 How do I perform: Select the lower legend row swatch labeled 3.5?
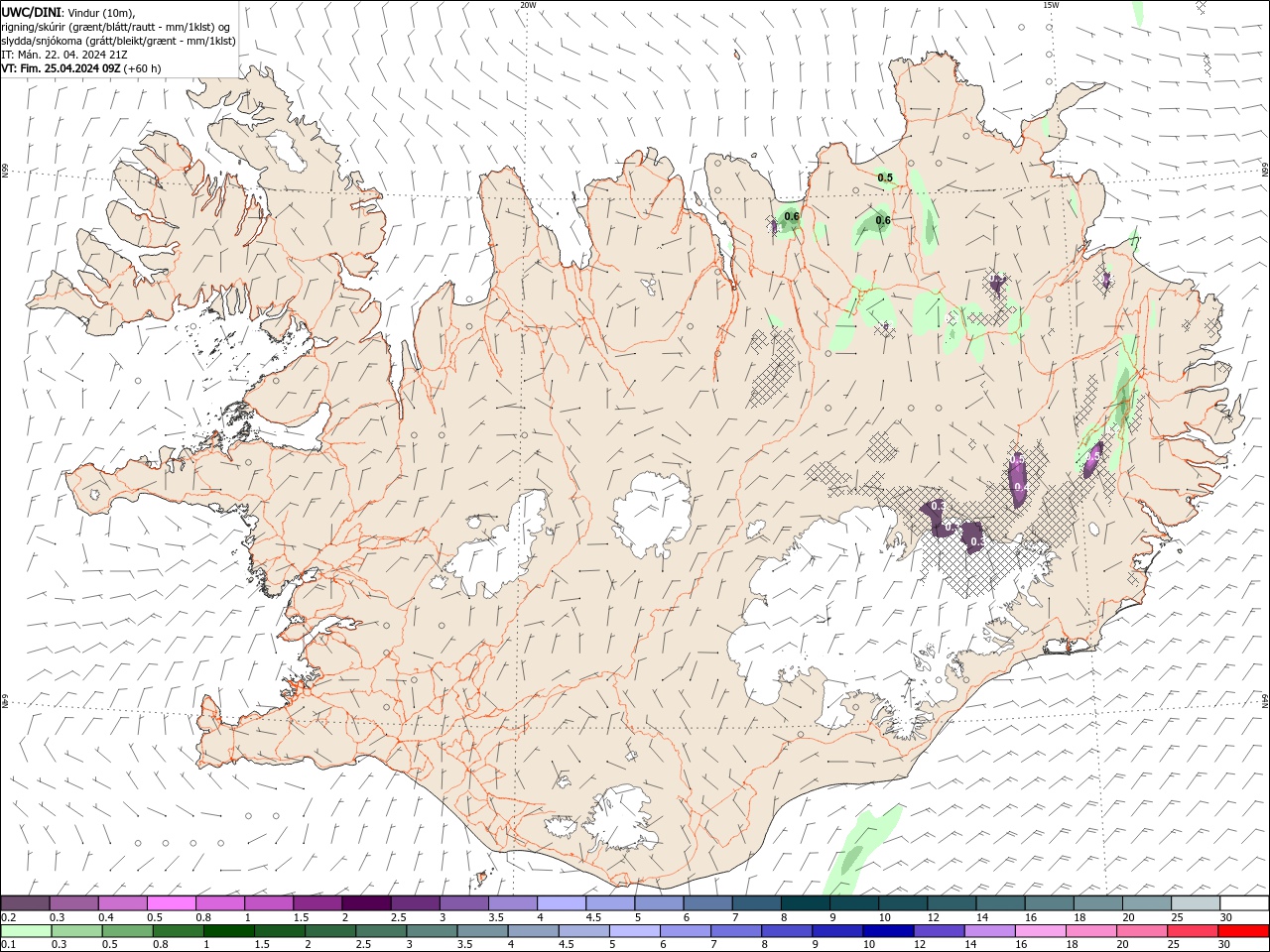coord(482,931)
